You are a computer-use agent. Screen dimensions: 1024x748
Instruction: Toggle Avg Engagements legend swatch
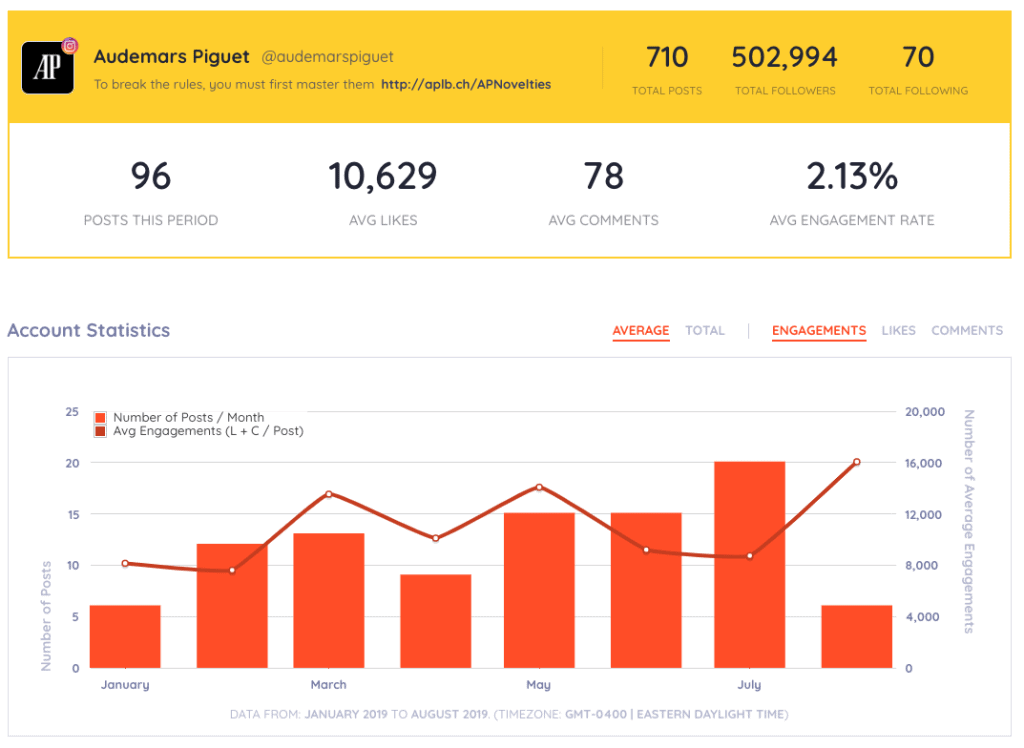pos(101,431)
